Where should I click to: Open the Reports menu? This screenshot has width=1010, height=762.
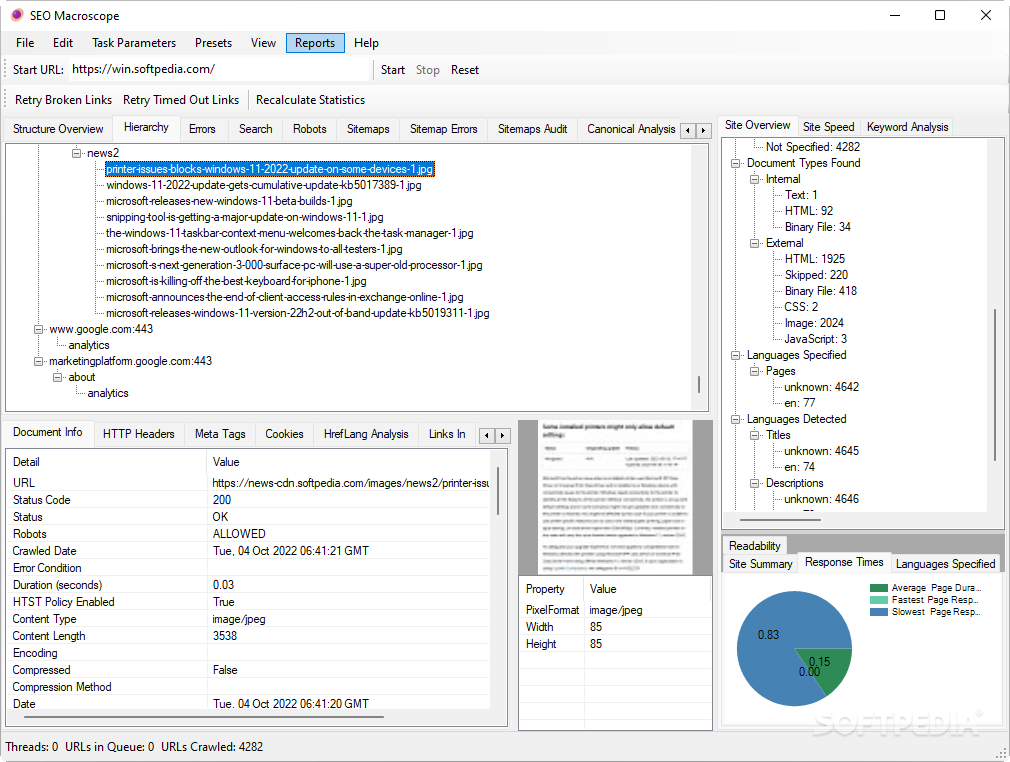pyautogui.click(x=315, y=43)
